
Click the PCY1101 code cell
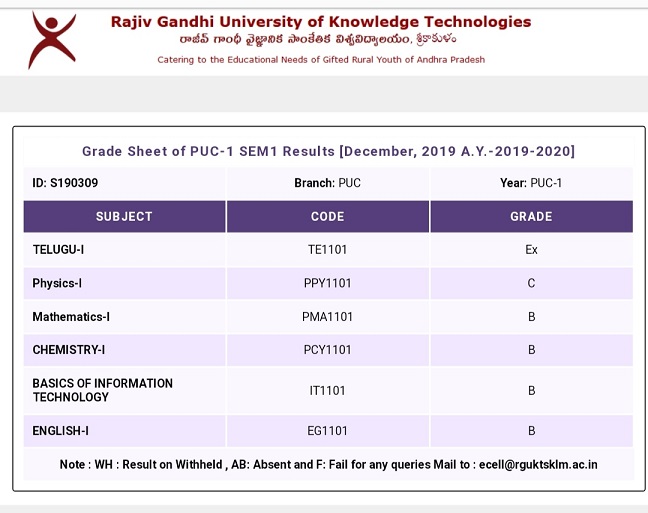click(x=328, y=350)
